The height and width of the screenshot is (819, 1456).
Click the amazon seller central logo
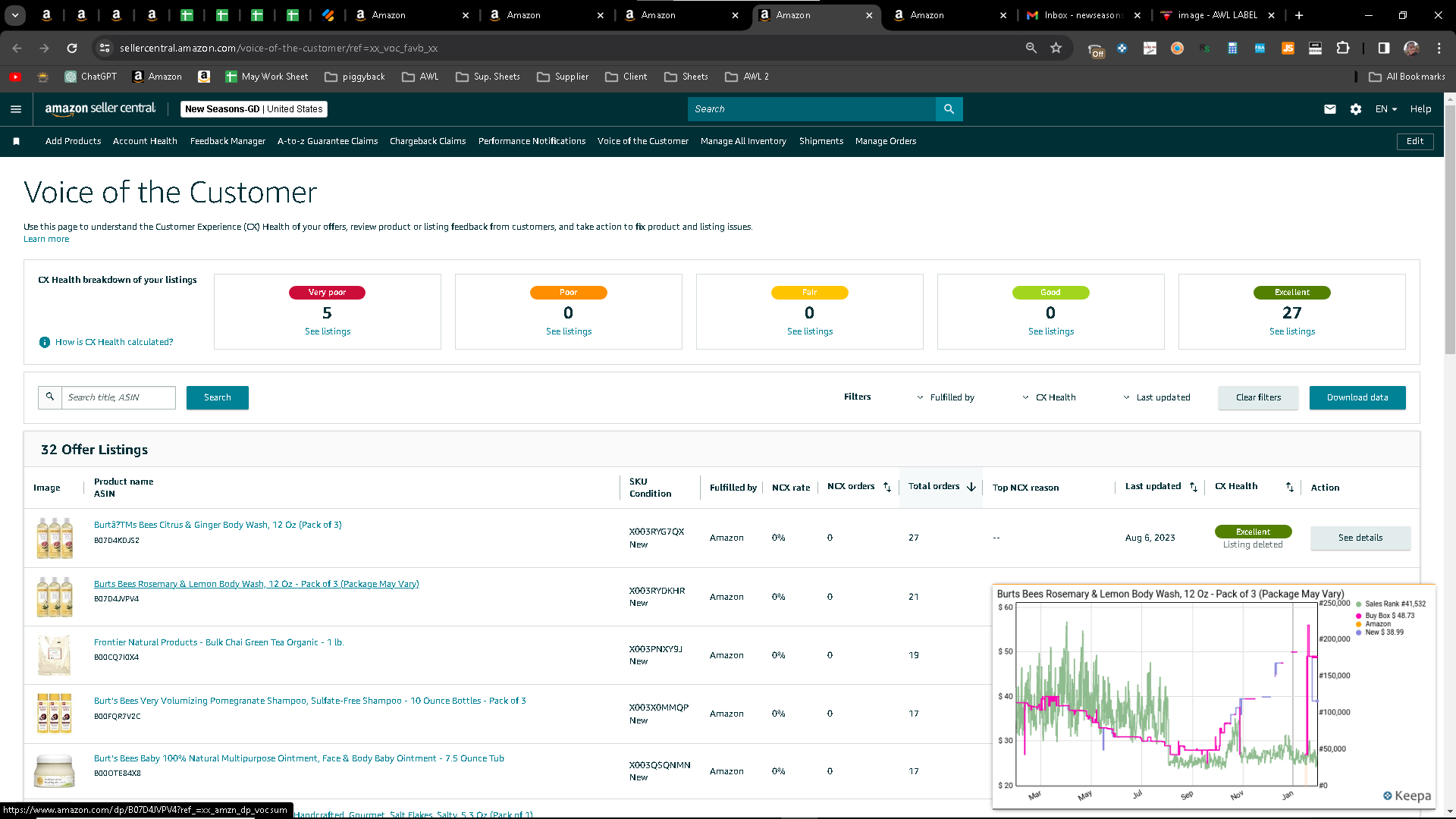(100, 109)
